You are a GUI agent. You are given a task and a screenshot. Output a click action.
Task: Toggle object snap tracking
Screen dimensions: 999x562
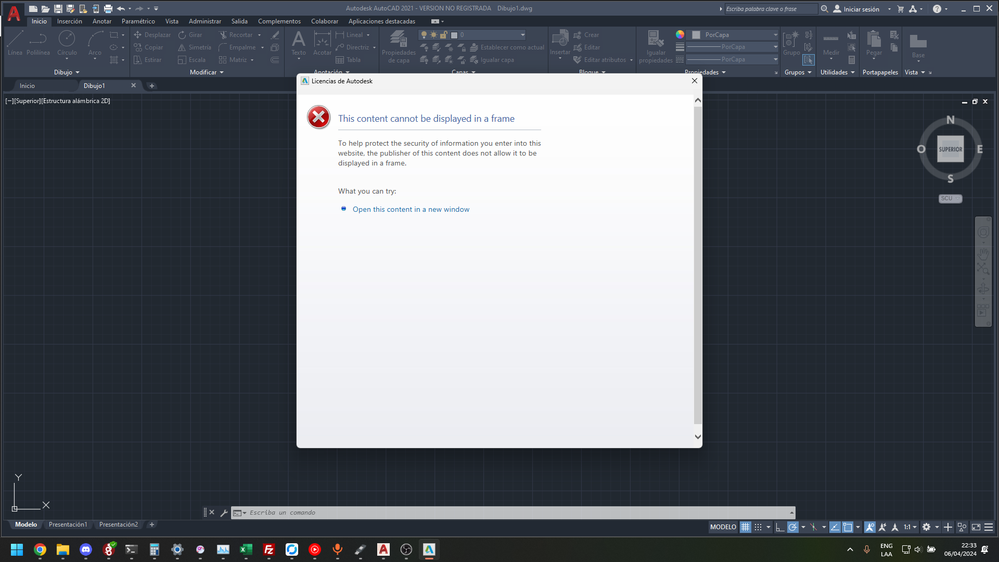tap(835, 527)
